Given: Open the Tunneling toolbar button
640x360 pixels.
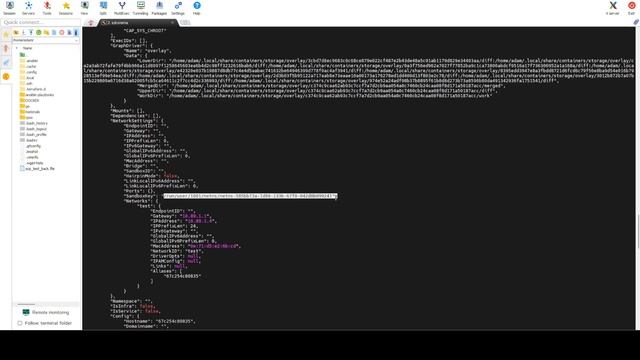Looking at the screenshot, I should point(140,8).
